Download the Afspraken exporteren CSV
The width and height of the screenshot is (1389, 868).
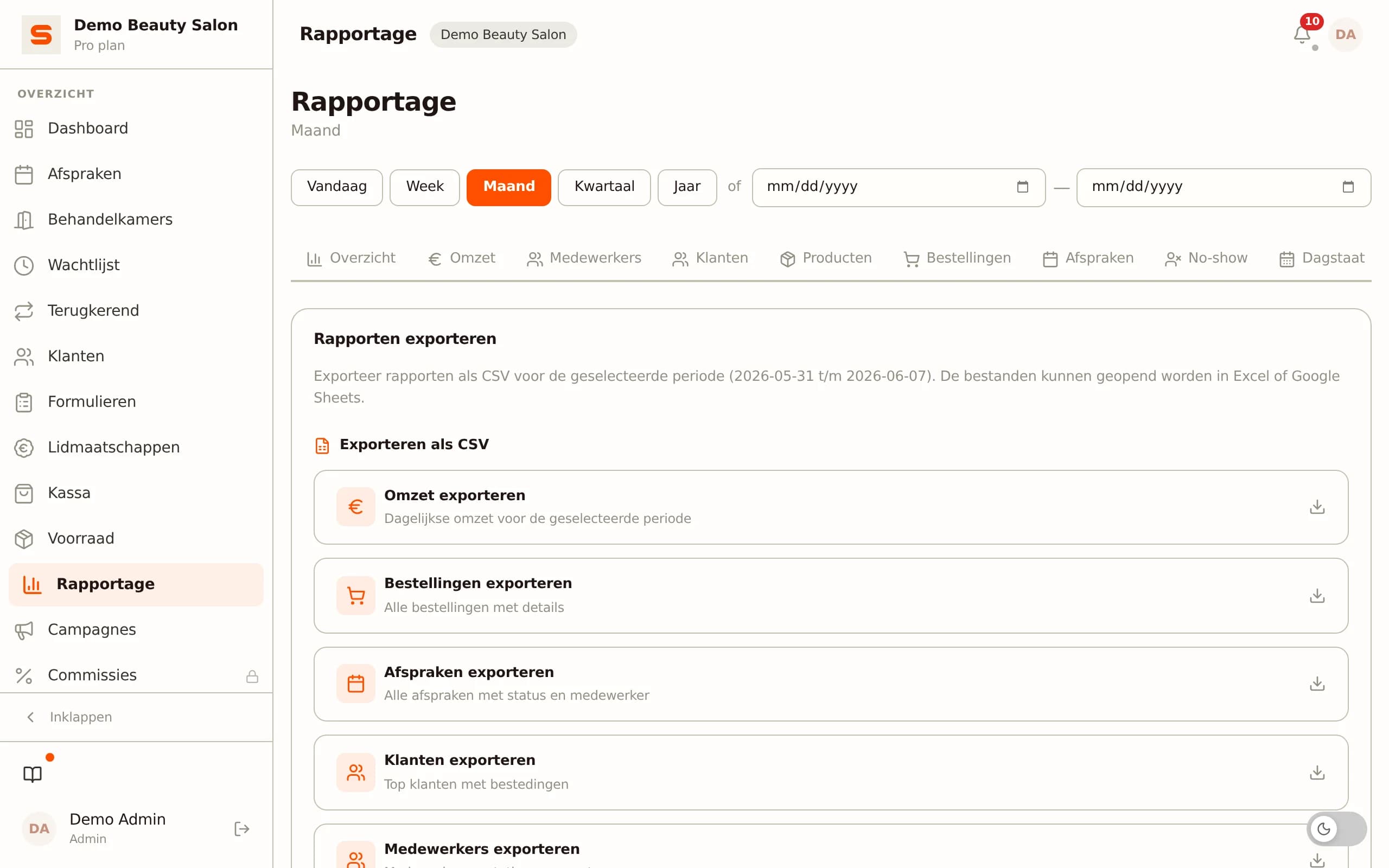pyautogui.click(x=1317, y=684)
